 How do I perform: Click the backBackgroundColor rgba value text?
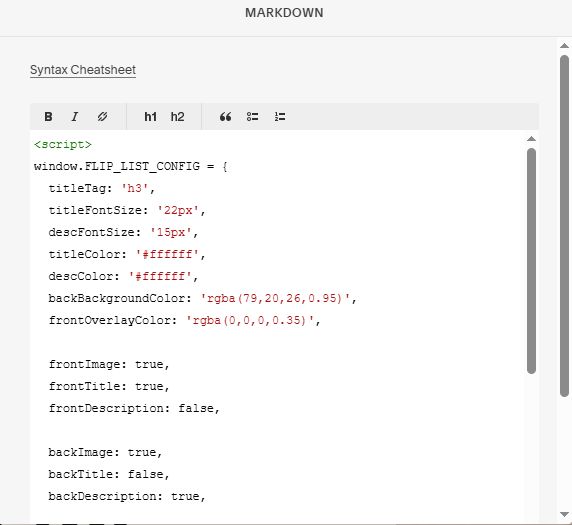(x=275, y=298)
